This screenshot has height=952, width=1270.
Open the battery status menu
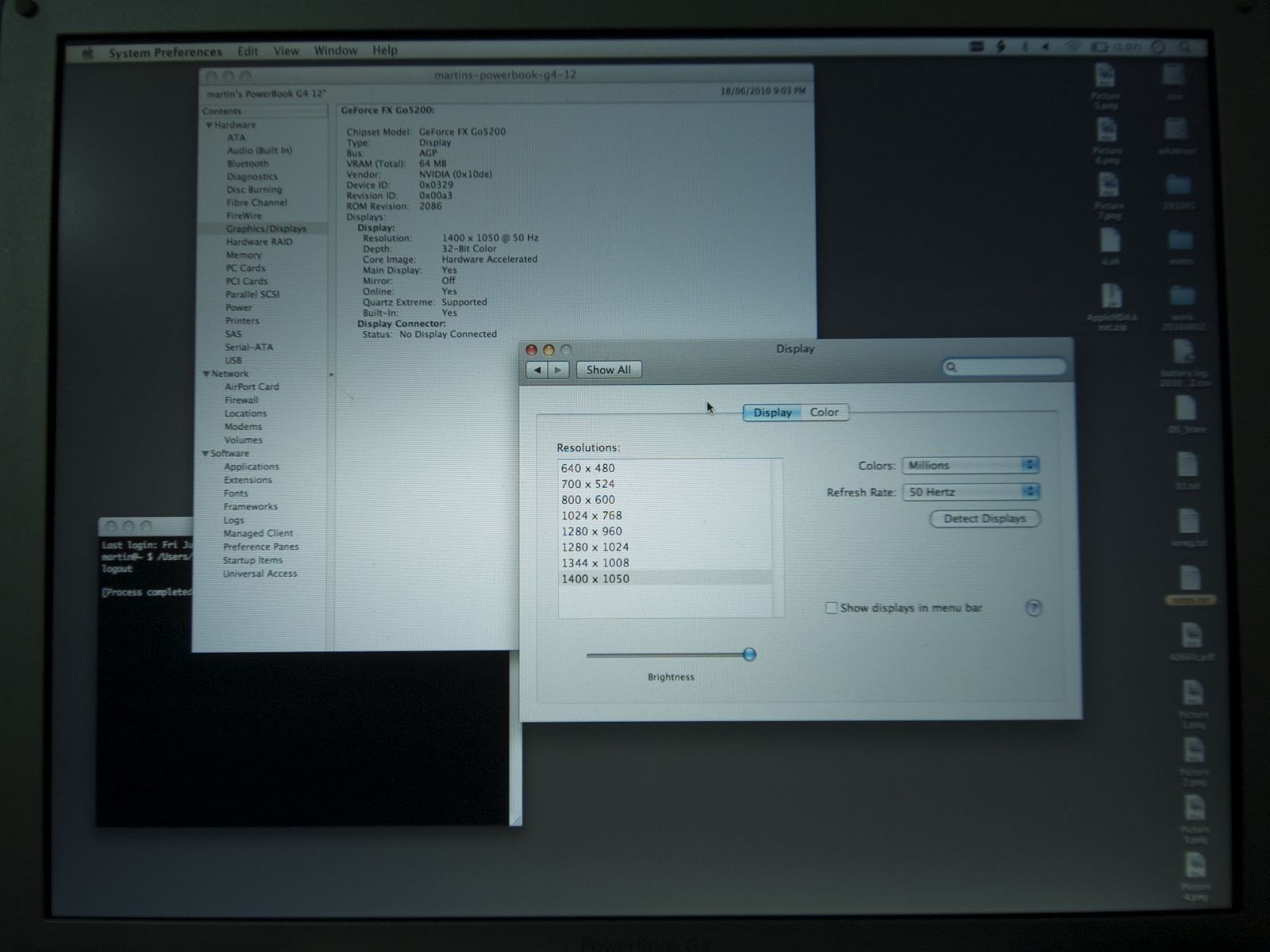pyautogui.click(x=1115, y=48)
